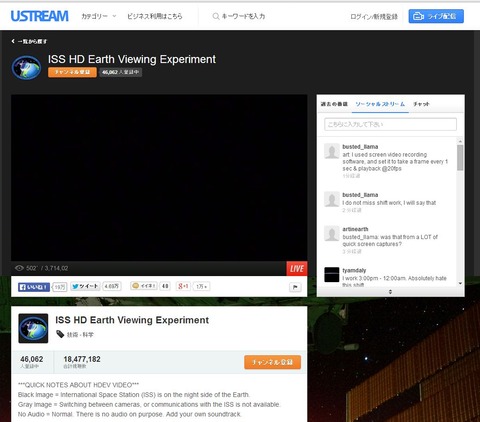Click the USTREAM logo
The image size is (480, 422).
click(x=40, y=16)
